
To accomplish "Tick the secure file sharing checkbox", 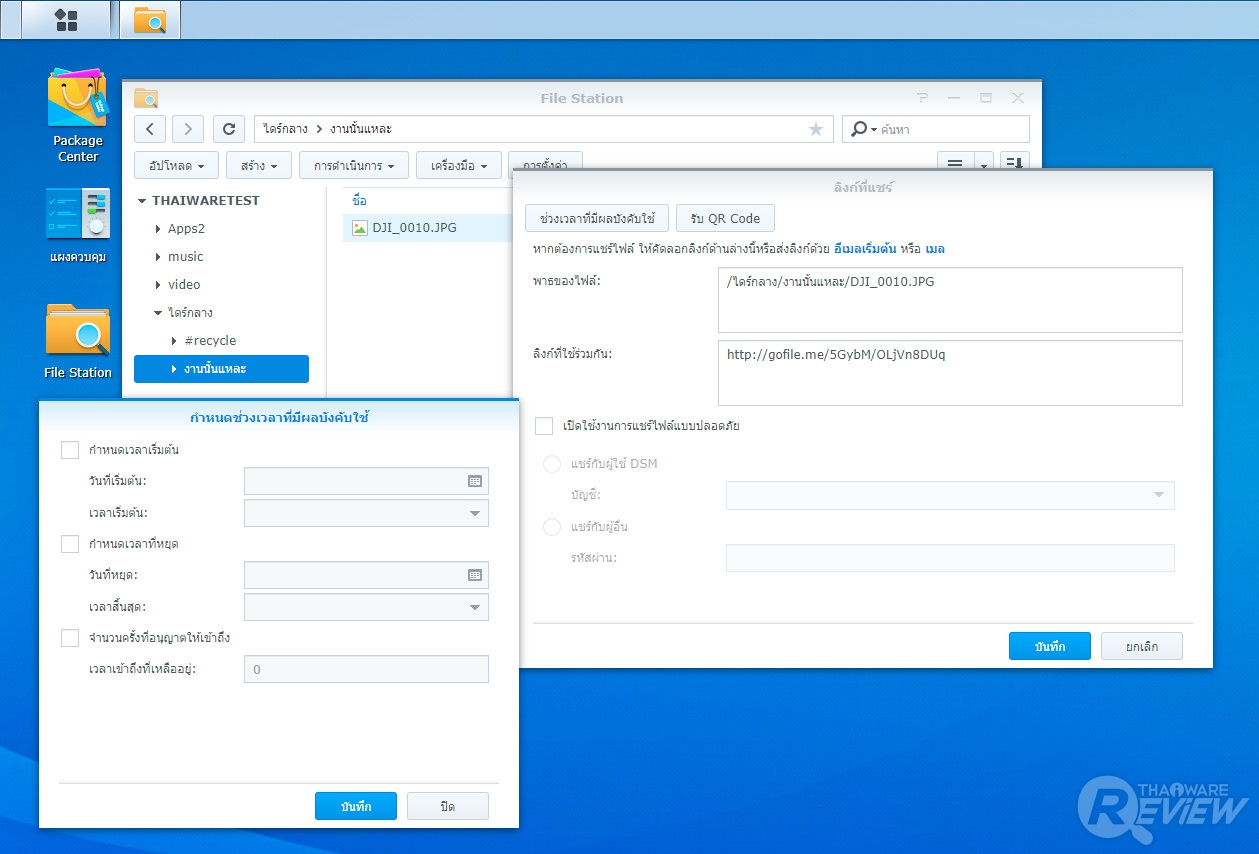I will [544, 426].
